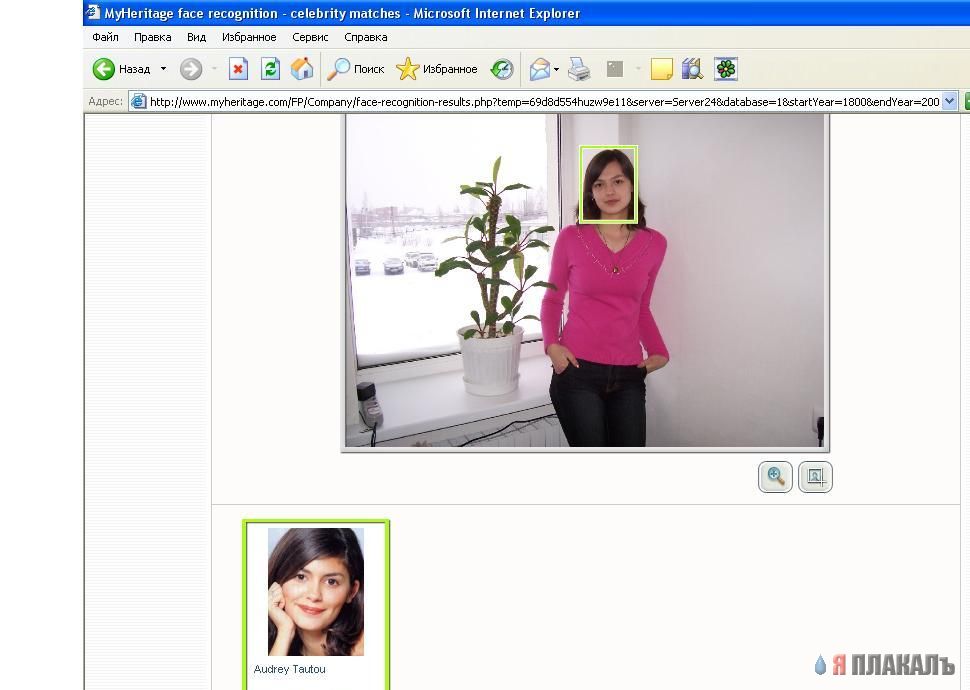
Task: Open the History clock icon
Action: point(502,69)
